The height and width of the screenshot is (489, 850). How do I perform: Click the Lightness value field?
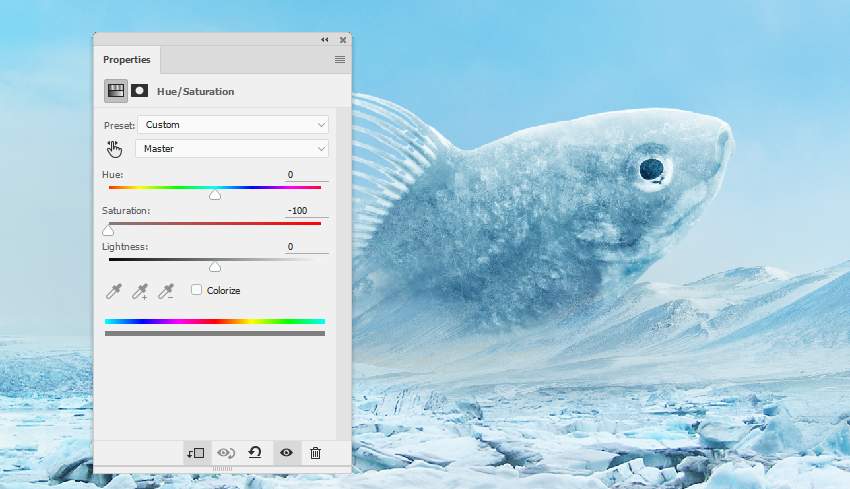pos(305,247)
